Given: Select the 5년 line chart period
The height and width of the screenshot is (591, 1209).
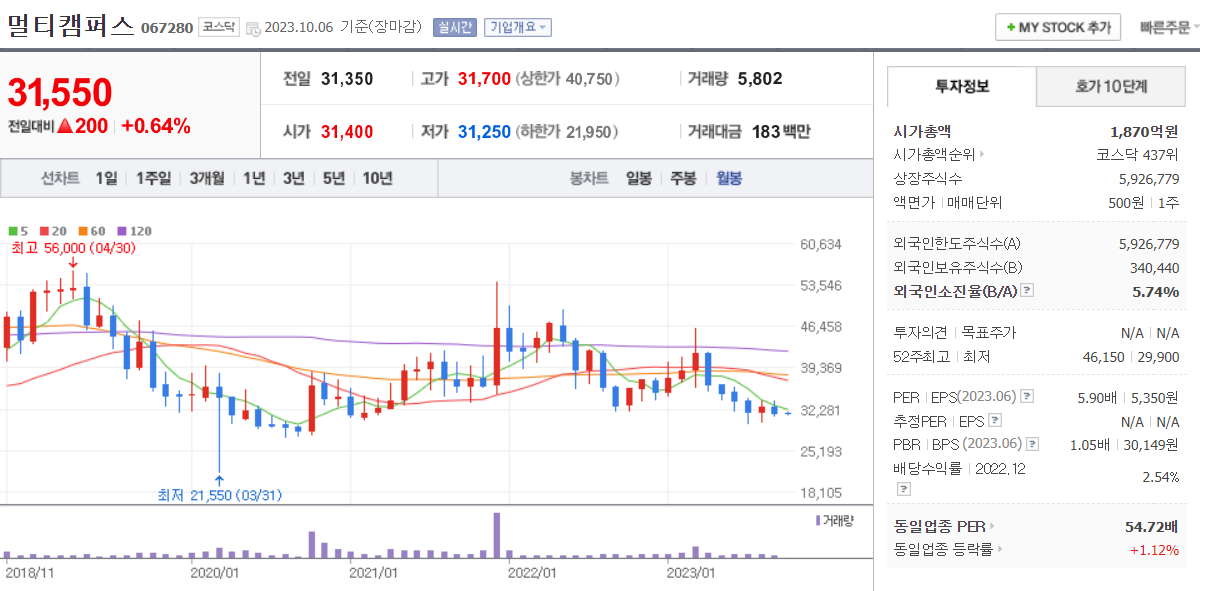Looking at the screenshot, I should tap(334, 178).
